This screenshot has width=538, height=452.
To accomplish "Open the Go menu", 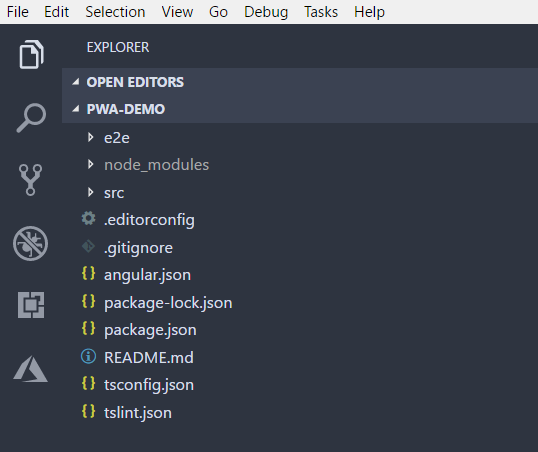I will (218, 12).
